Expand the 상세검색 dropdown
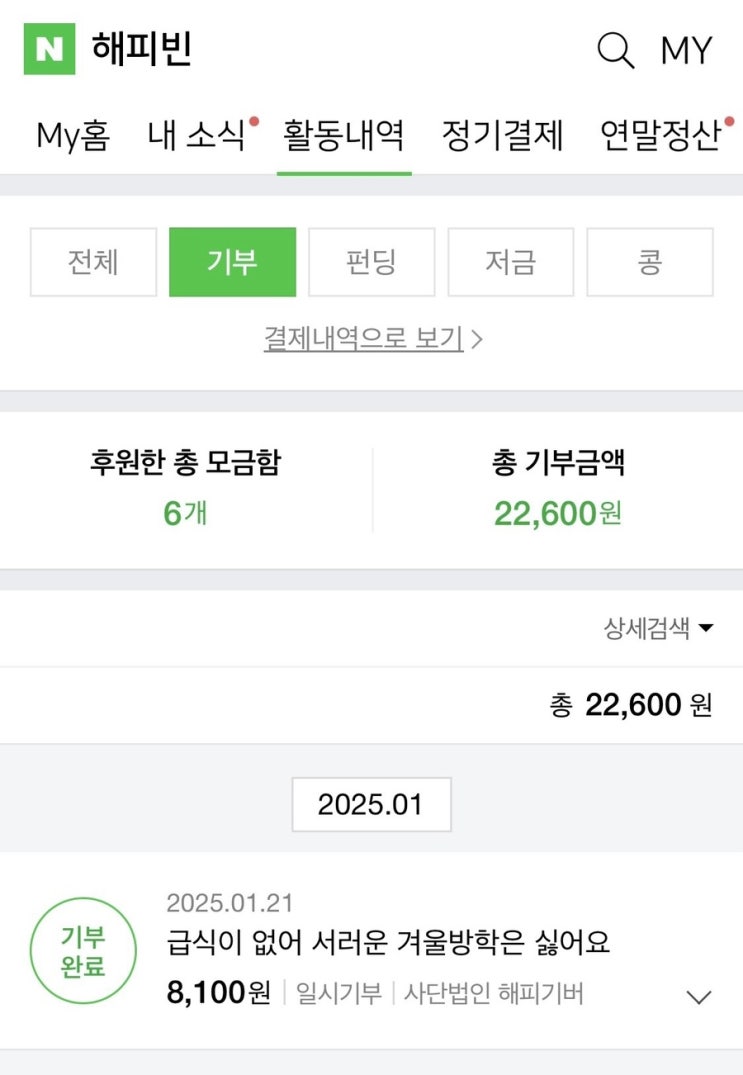 click(659, 628)
